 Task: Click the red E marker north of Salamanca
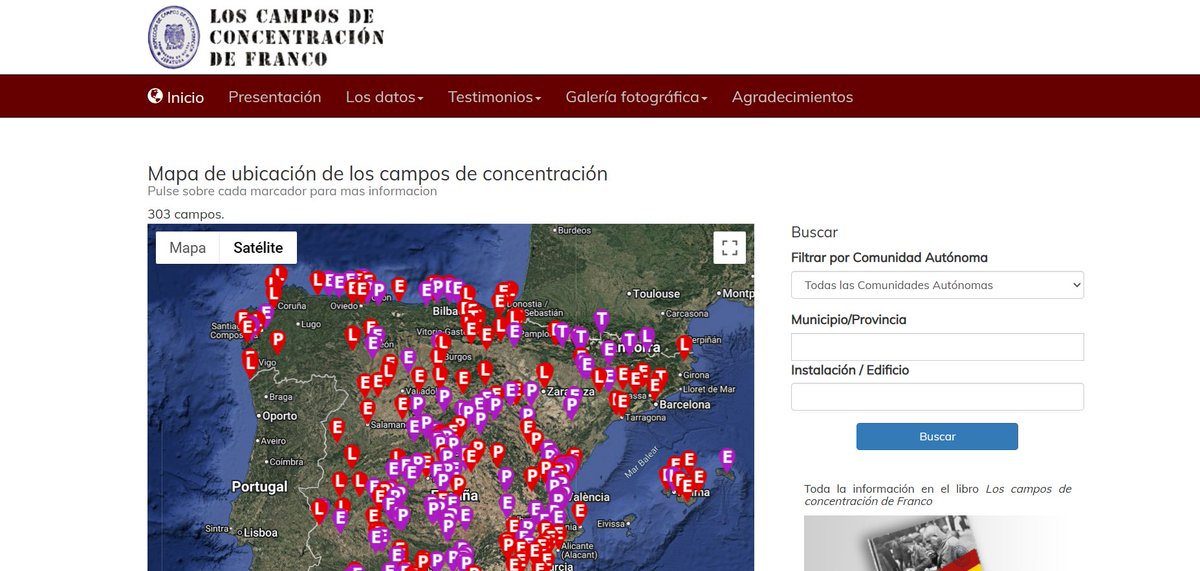pos(367,409)
